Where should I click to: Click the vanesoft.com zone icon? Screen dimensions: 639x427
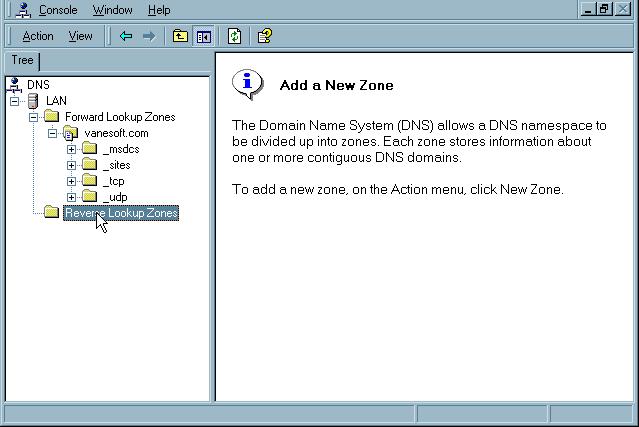click(71, 133)
